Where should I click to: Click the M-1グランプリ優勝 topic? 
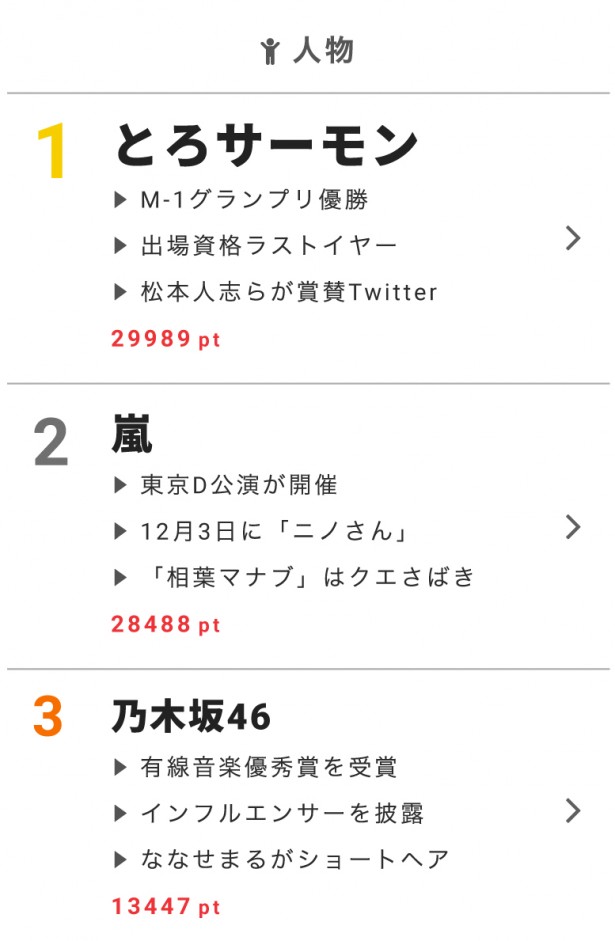click(254, 199)
